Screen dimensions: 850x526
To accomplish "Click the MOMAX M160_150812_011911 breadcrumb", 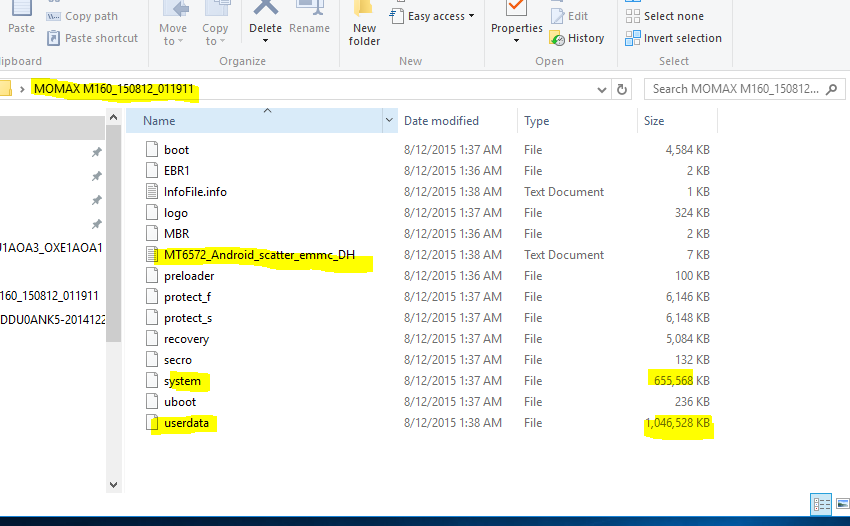I will (113, 89).
